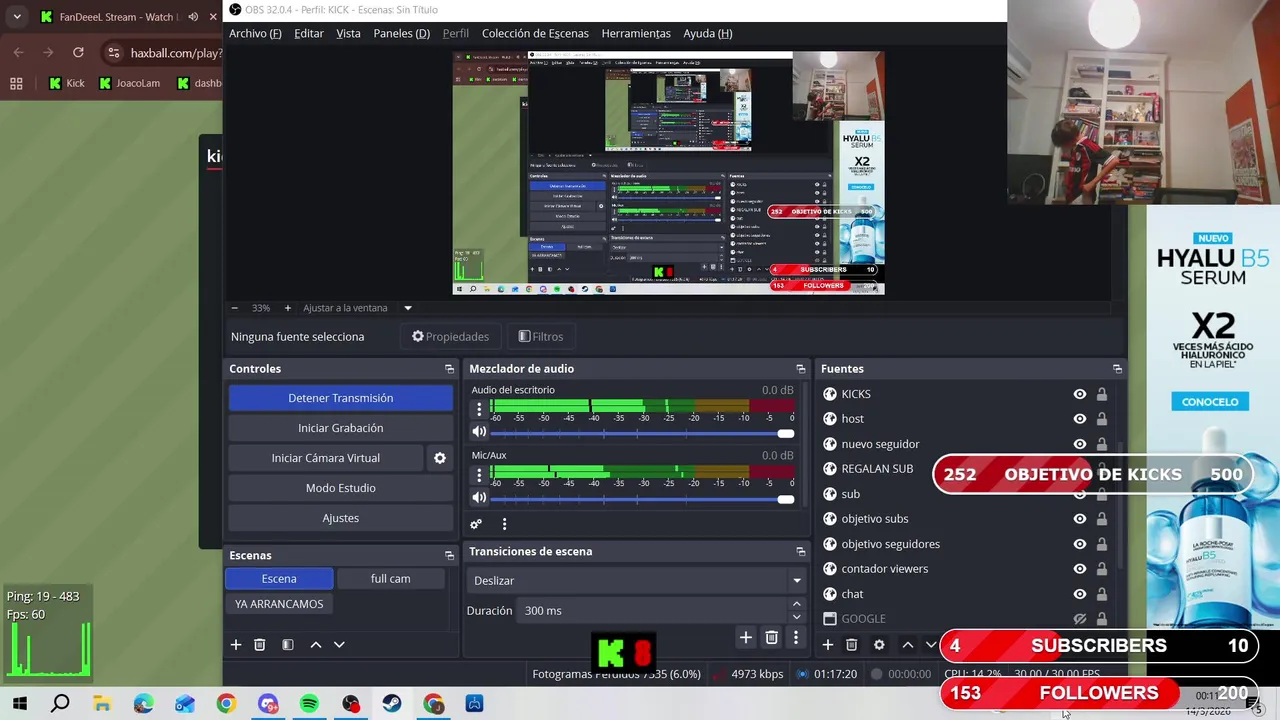
Task: Open Spotify from the taskbar
Action: [x=309, y=704]
